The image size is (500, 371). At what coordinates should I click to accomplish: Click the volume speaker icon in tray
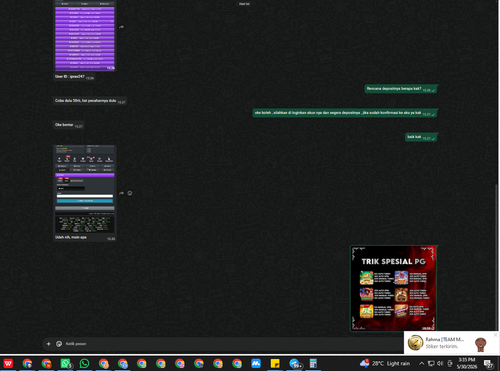coord(440,363)
